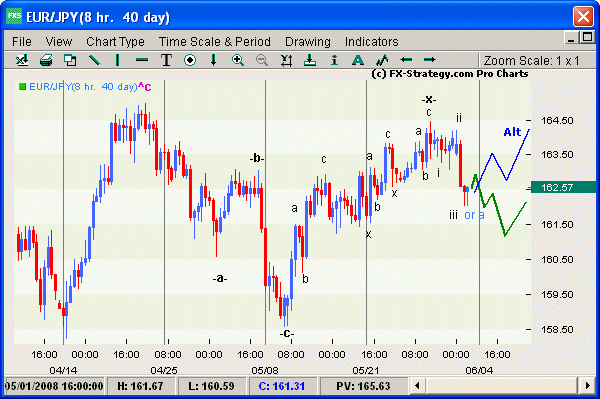Click the '-a-' wave label
The width and height of the screenshot is (600, 399).
[220, 278]
